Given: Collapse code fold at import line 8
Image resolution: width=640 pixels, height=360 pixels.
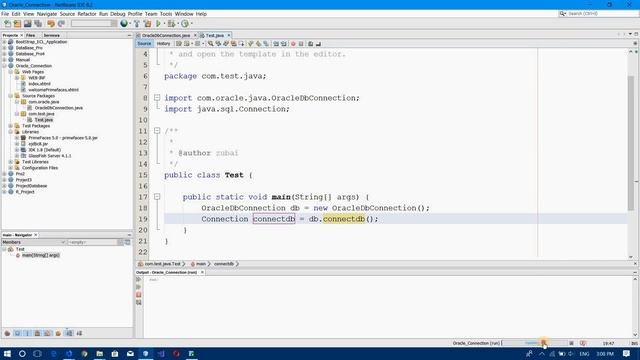Looking at the screenshot, I should [x=157, y=98].
